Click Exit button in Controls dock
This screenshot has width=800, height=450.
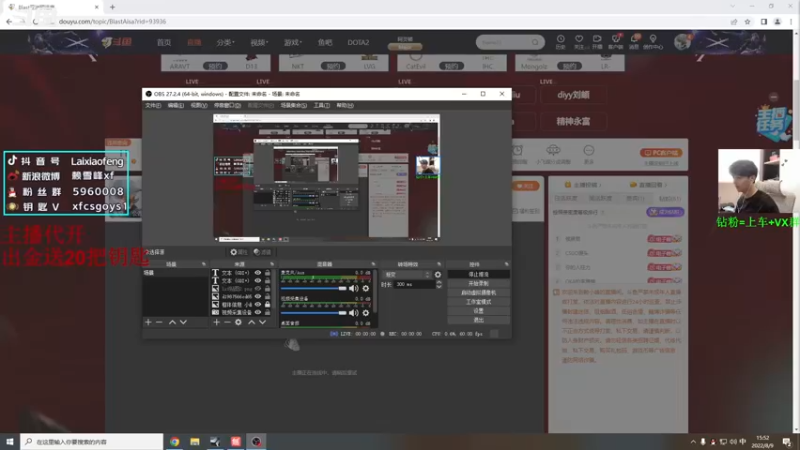click(478, 320)
